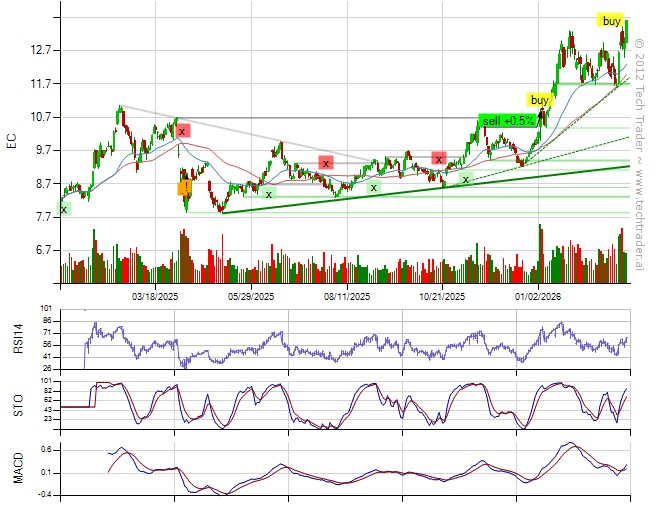Select the green x marker just after 05/29/2025
The height and width of the screenshot is (514, 657).
click(269, 194)
